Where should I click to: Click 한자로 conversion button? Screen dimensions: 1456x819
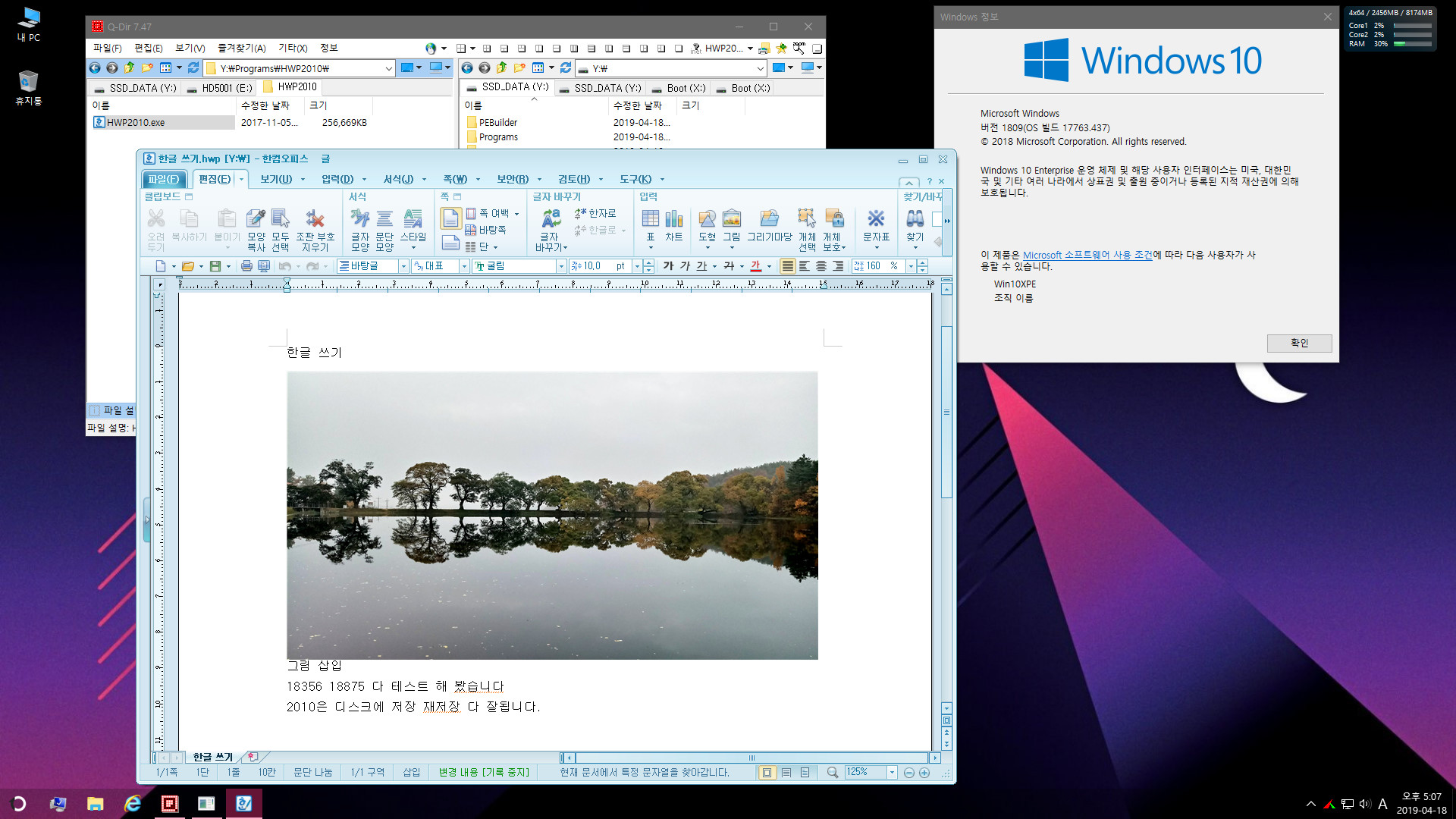coord(596,214)
